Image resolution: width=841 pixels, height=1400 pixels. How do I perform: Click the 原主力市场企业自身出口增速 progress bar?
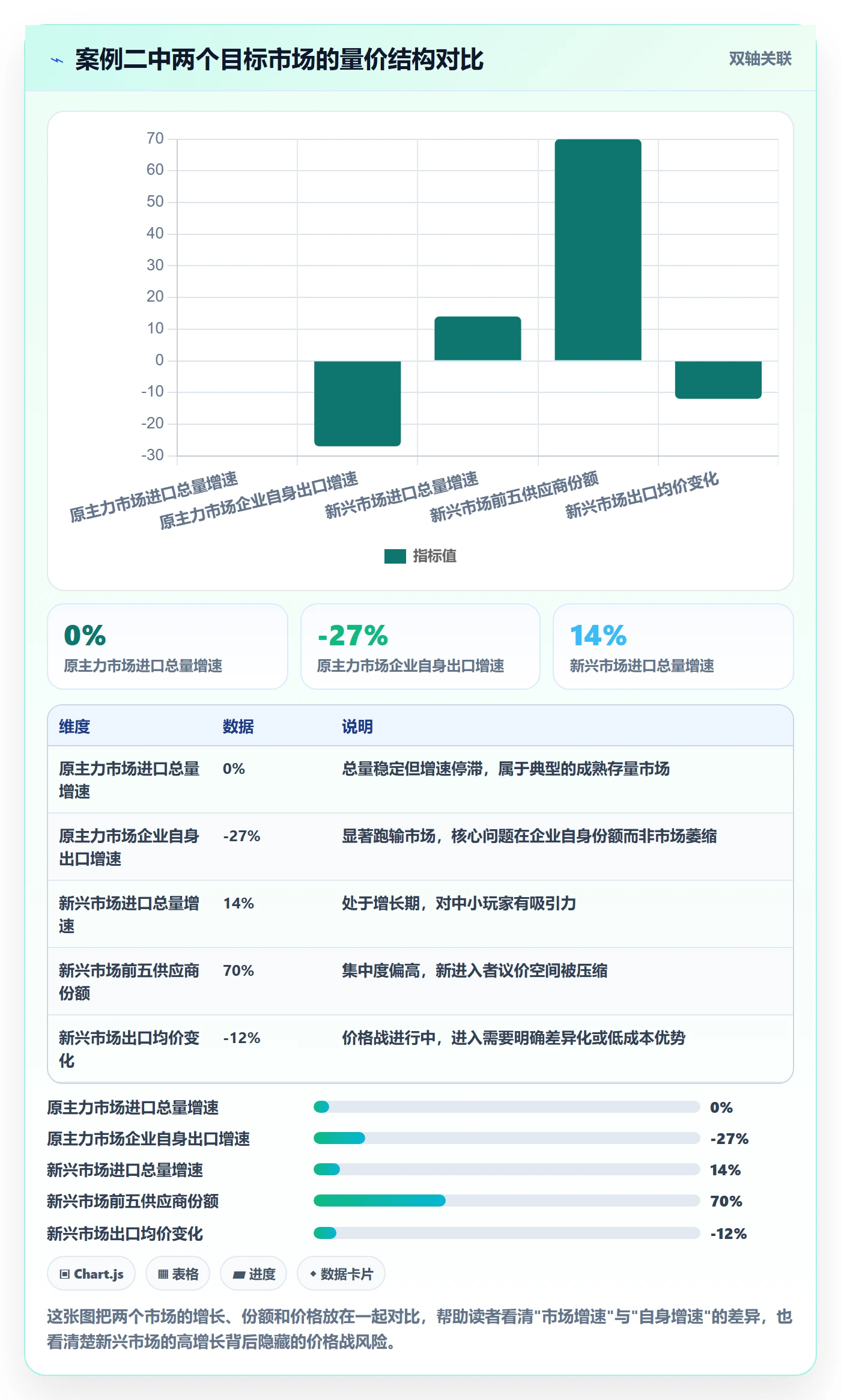click(506, 1138)
